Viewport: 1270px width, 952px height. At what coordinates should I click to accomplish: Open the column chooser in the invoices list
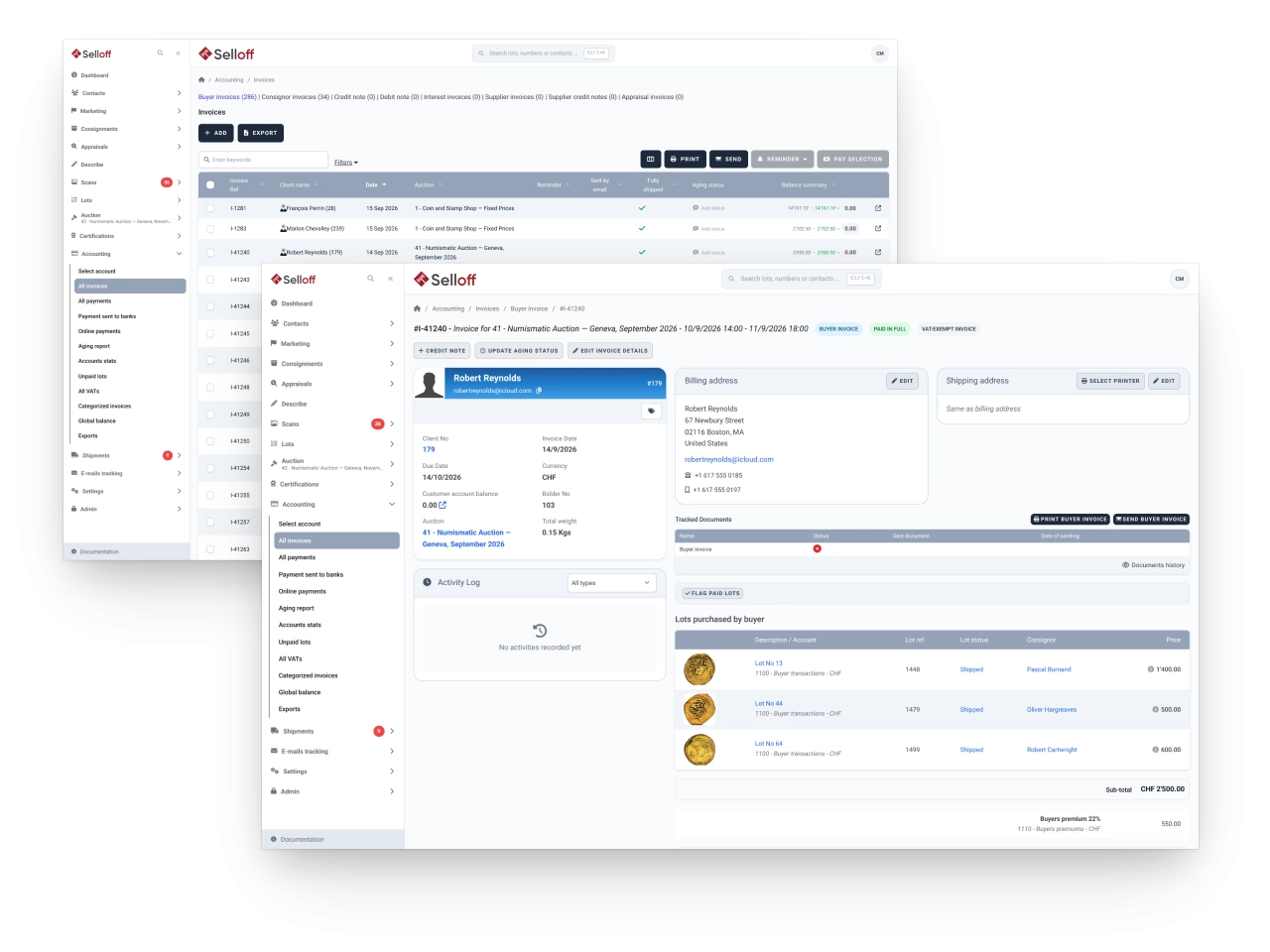coord(651,159)
